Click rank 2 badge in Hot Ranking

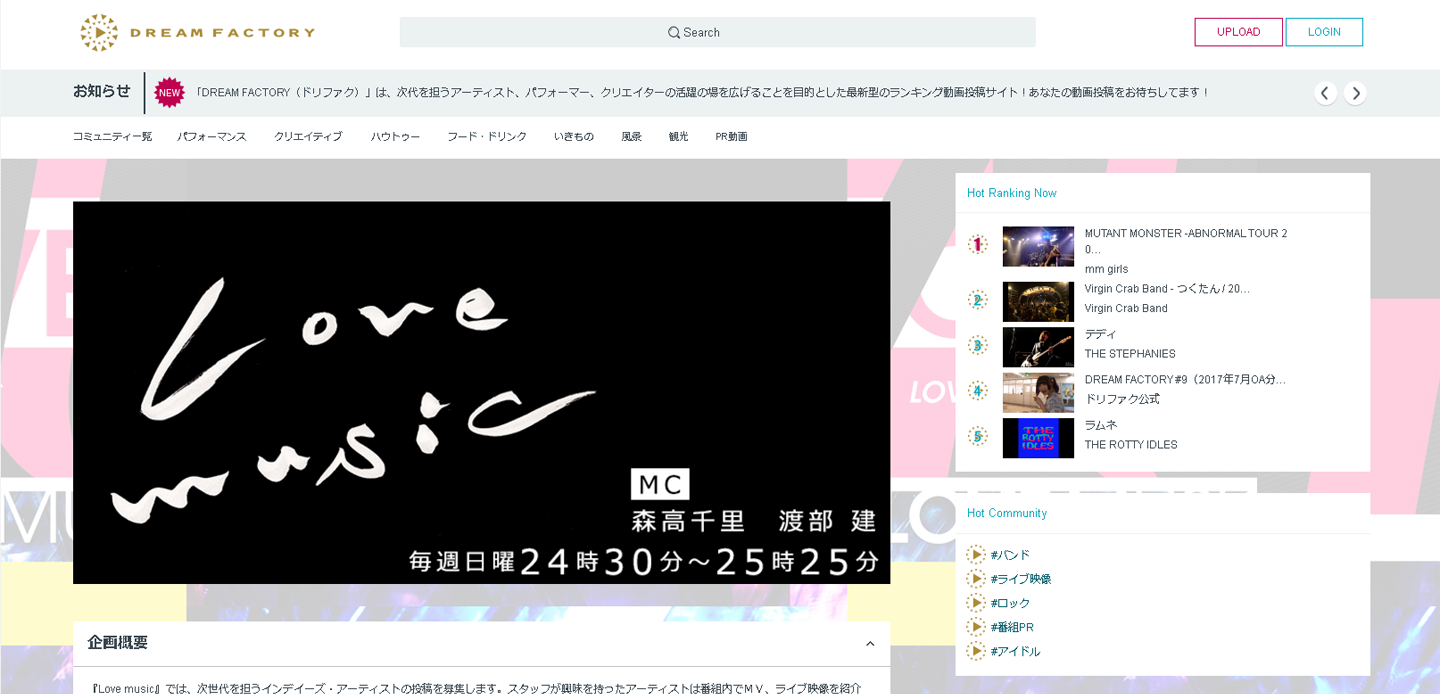[977, 300]
